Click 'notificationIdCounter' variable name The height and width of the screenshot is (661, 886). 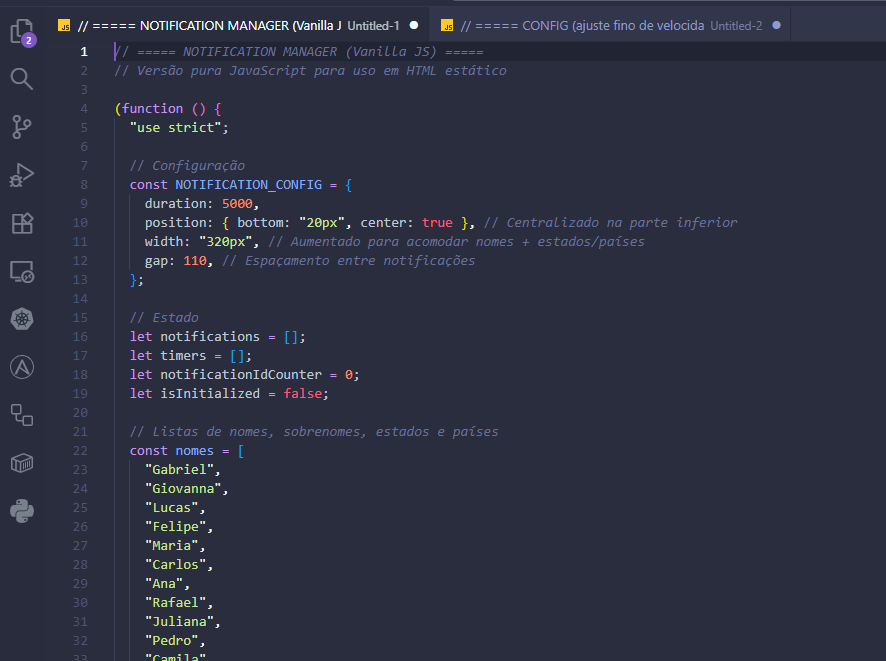point(241,375)
